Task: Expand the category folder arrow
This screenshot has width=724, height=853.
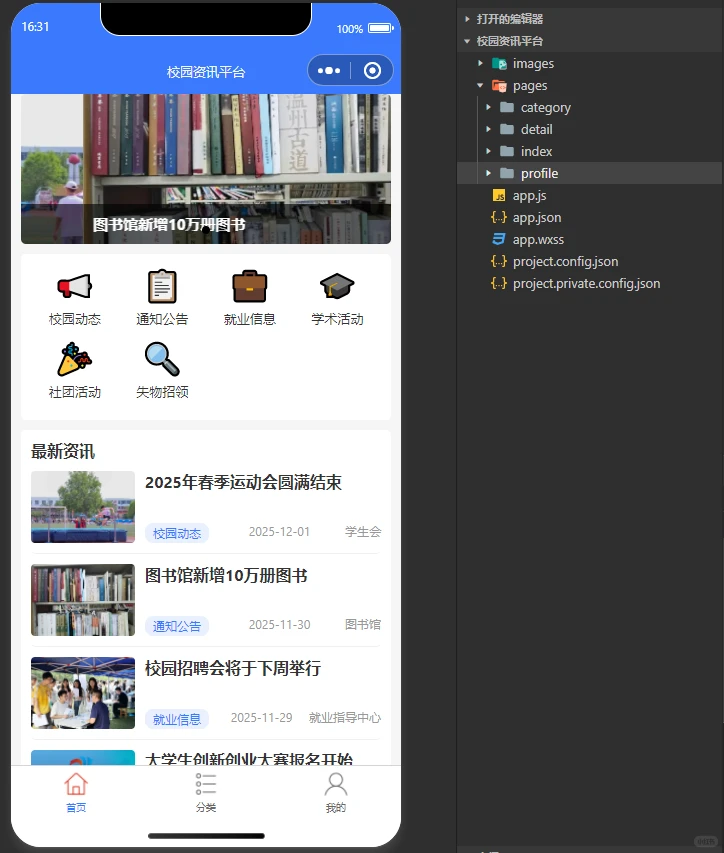Action: (x=488, y=107)
